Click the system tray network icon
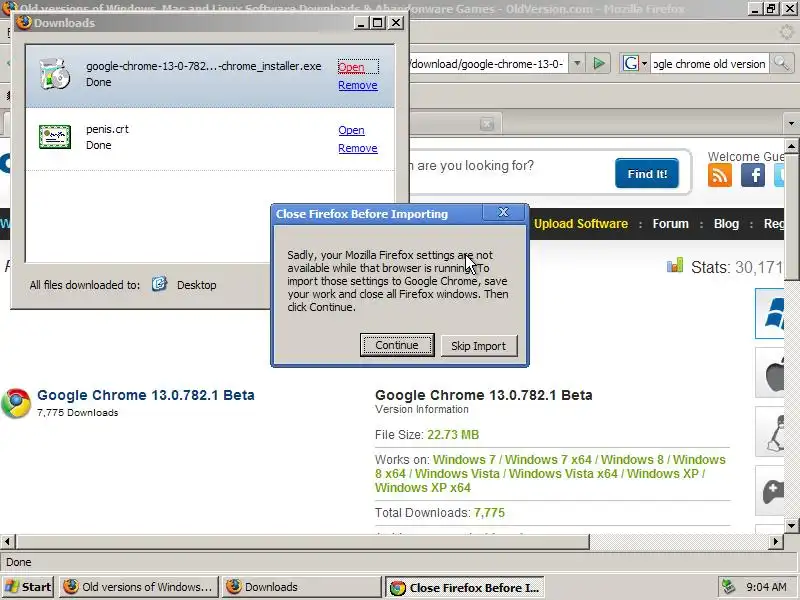800x600 pixels. (x=729, y=587)
